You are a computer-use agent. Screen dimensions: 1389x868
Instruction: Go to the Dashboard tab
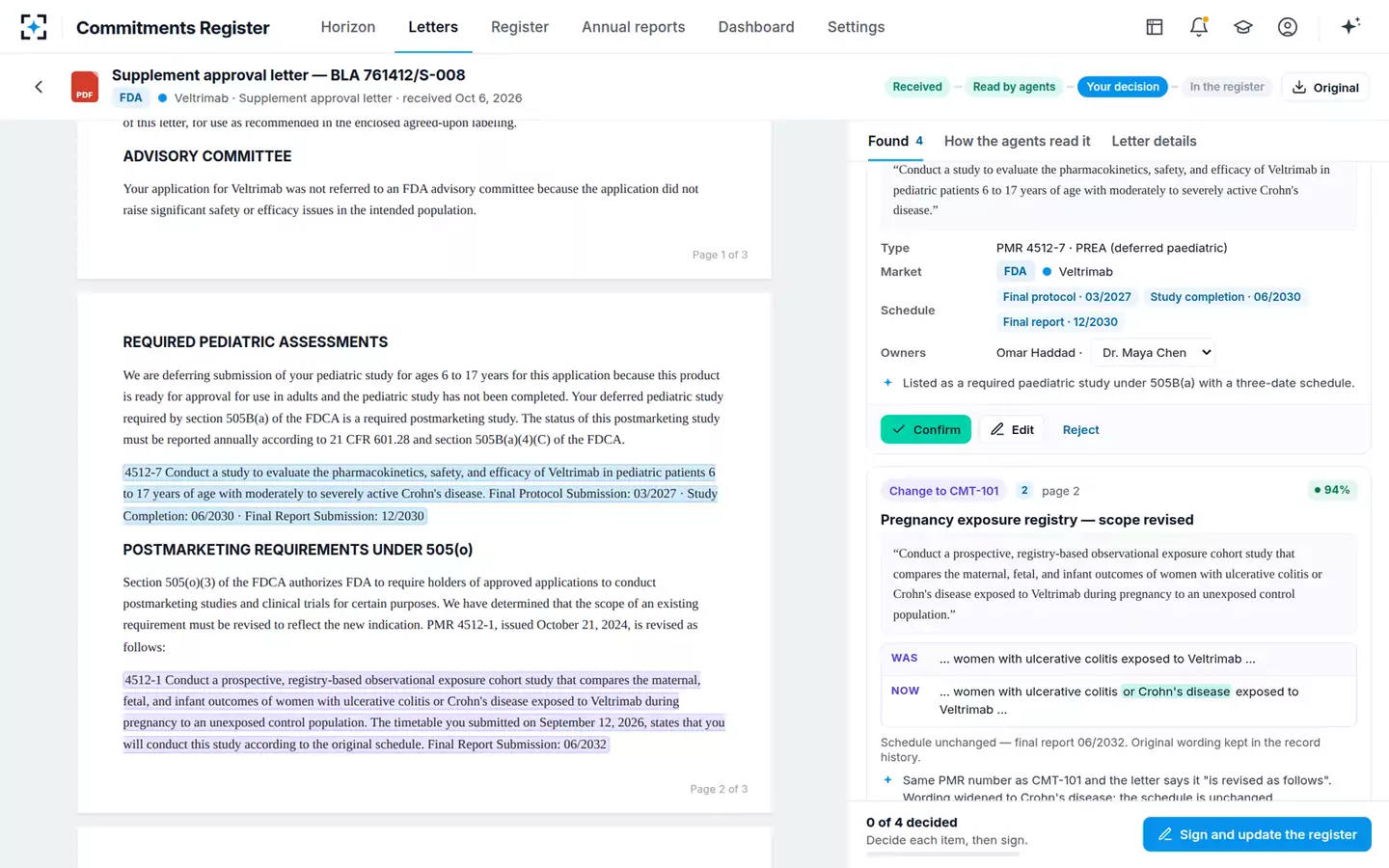(756, 27)
